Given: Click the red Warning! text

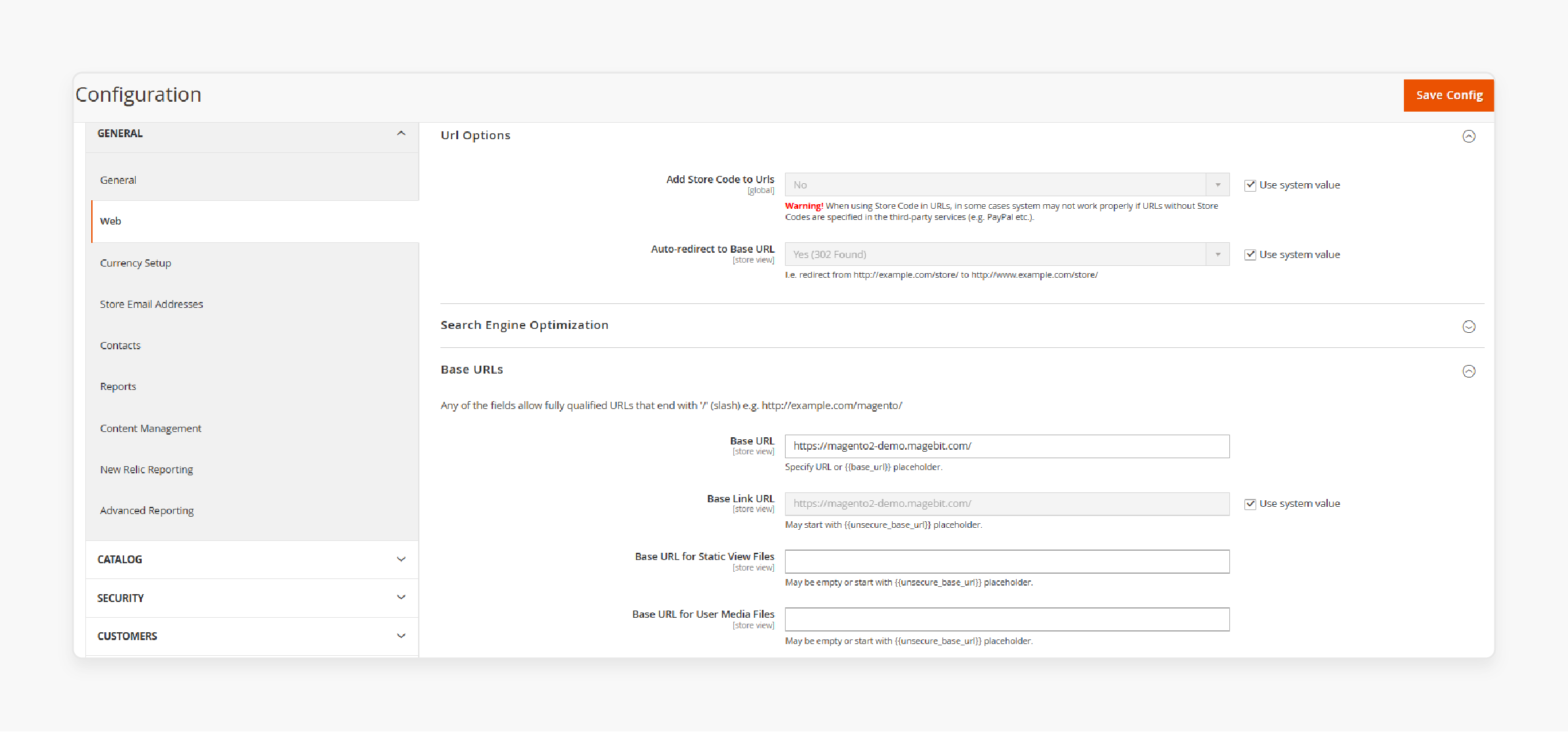Looking at the screenshot, I should [804, 206].
